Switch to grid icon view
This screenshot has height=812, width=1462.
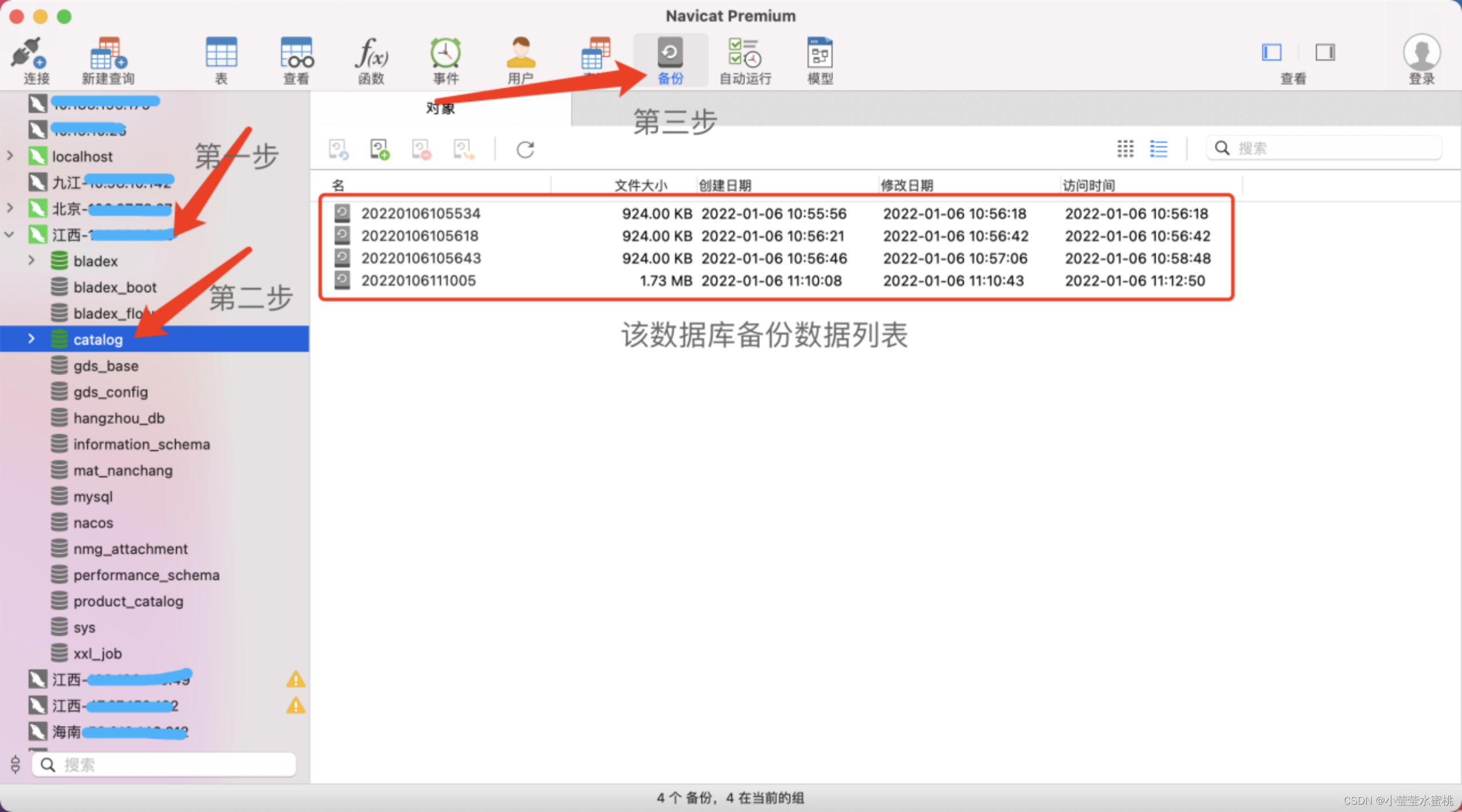[x=1125, y=149]
